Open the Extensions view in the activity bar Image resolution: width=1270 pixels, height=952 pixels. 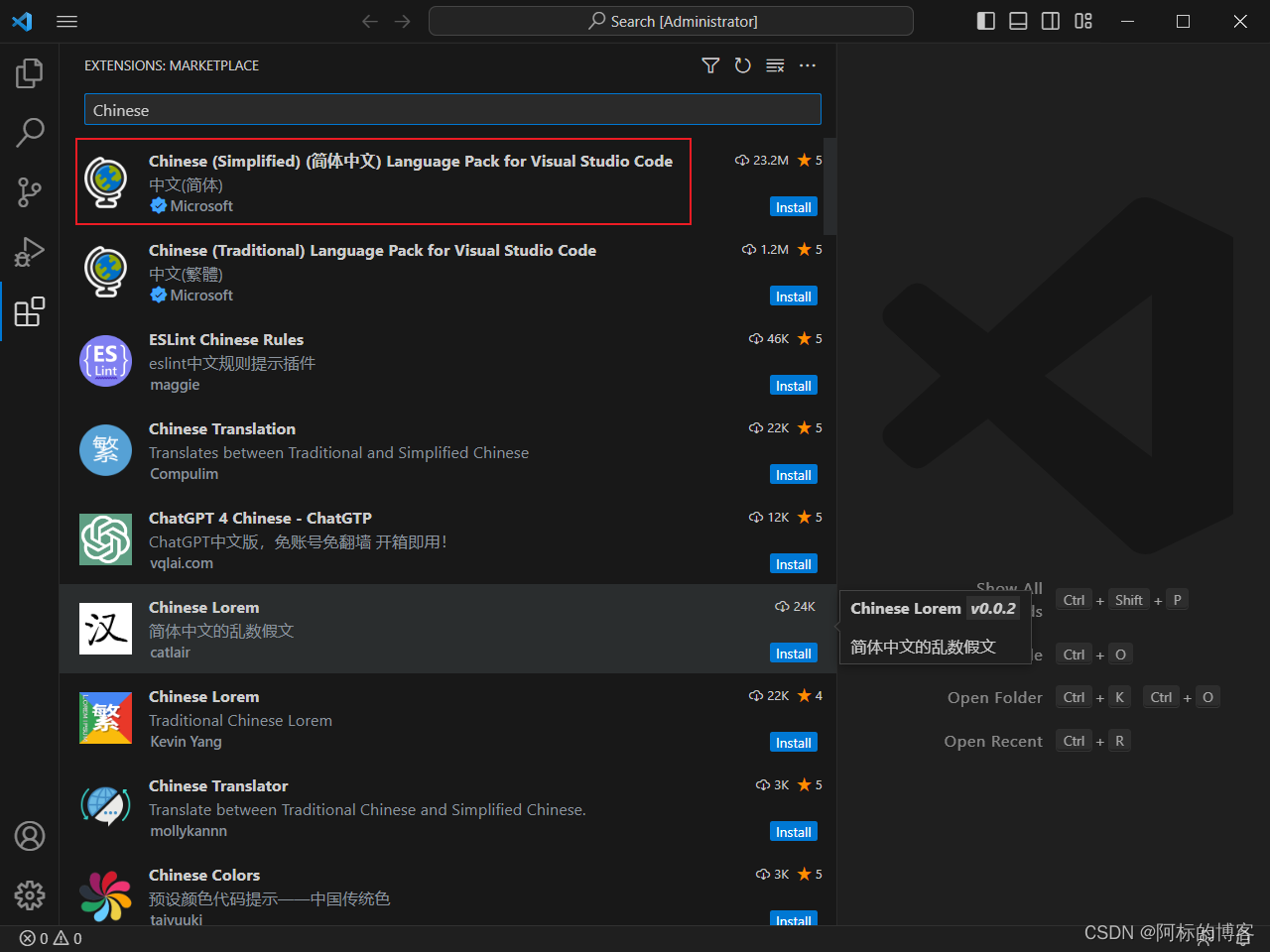tap(30, 311)
